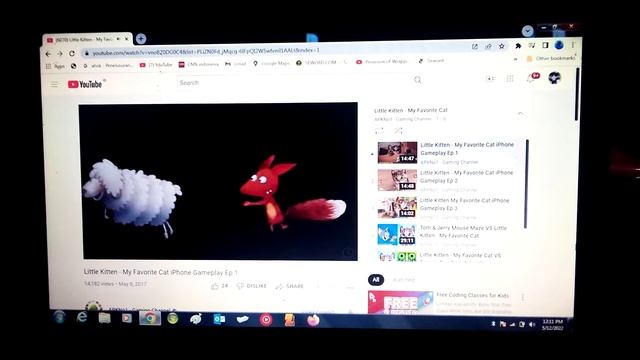The image size is (640, 360).
Task: Open the Extensions puzzle icon
Action: click(x=518, y=46)
